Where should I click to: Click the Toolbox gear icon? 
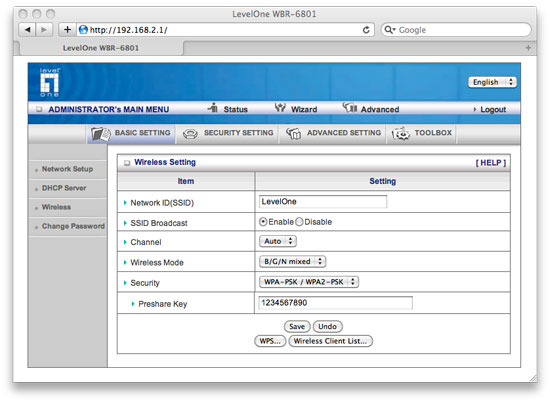click(x=401, y=134)
